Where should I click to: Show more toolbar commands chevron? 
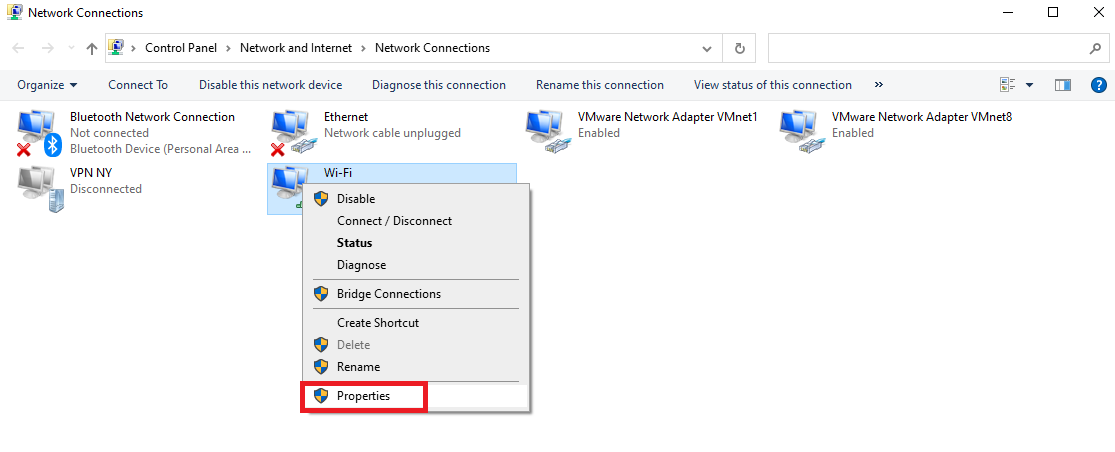point(879,85)
